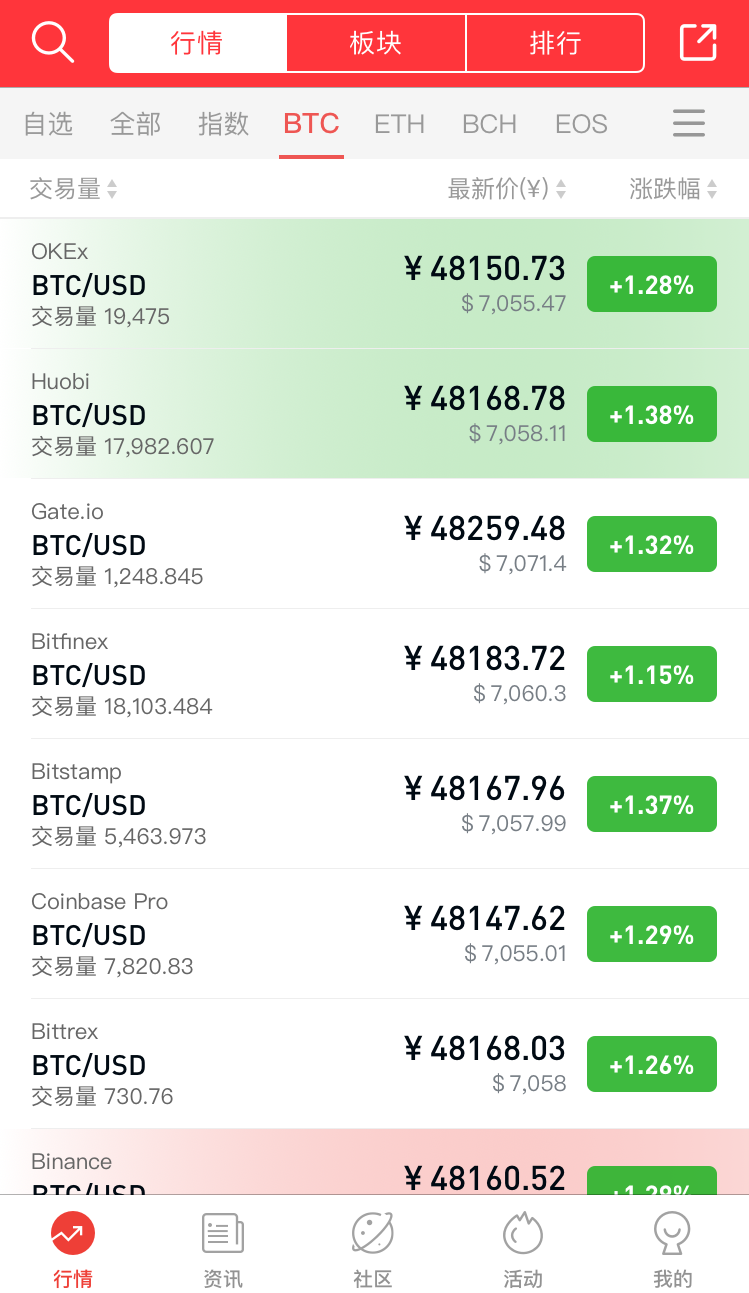Open 我的 profile icon
749x1293 pixels.
click(672, 1233)
